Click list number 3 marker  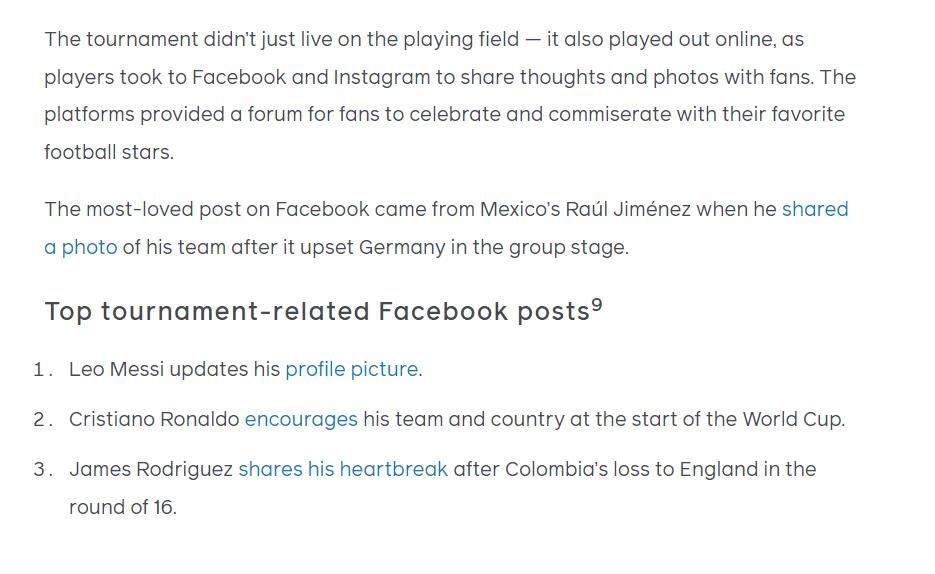click(42, 470)
